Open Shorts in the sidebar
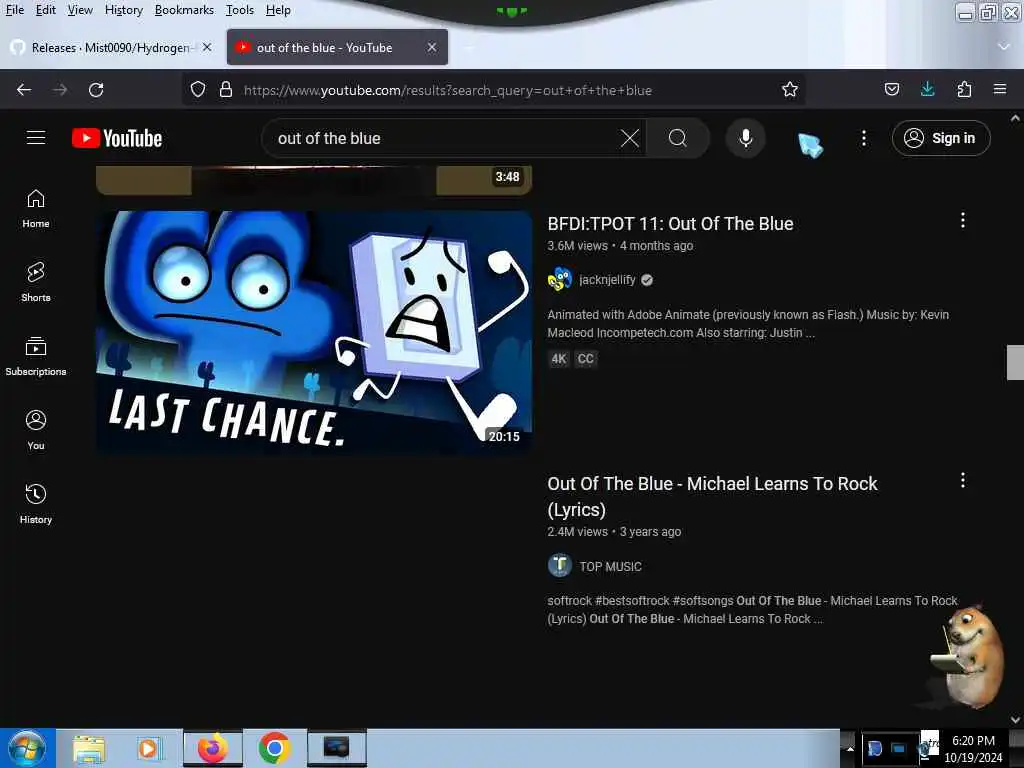 (x=36, y=282)
